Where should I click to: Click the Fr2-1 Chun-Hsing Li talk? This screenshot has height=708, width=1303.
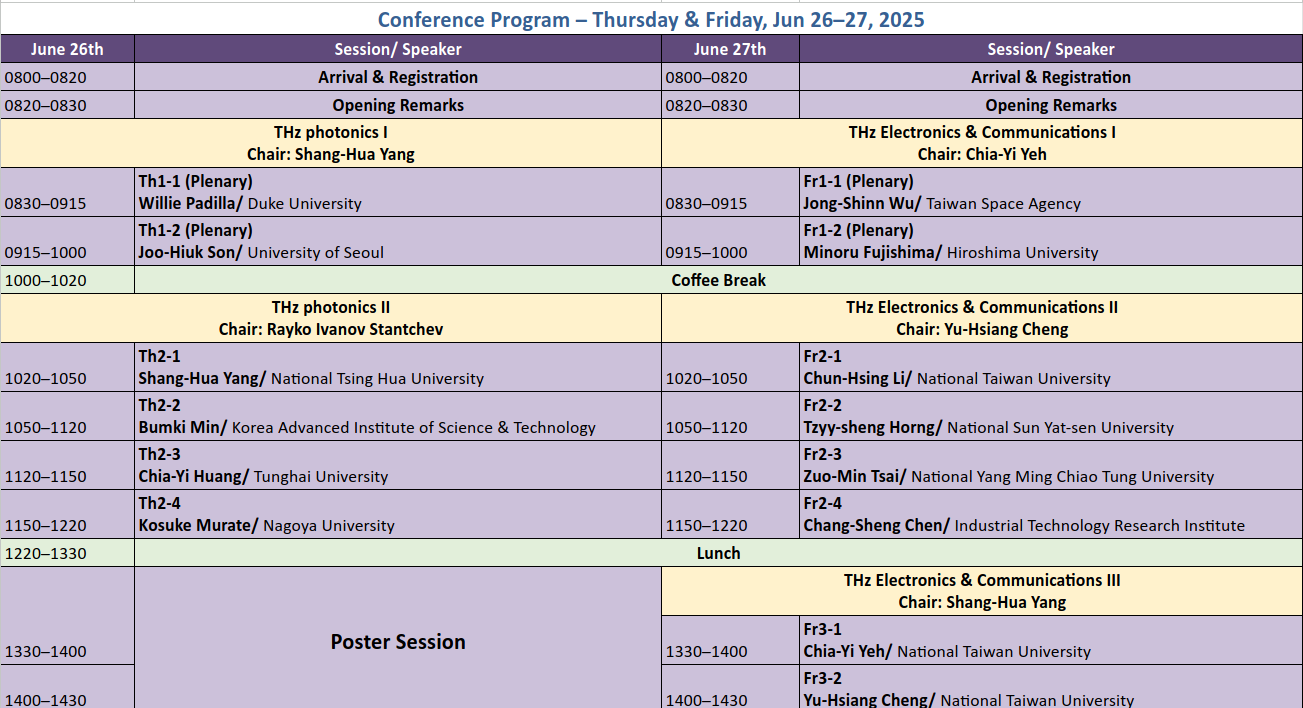[1050, 367]
